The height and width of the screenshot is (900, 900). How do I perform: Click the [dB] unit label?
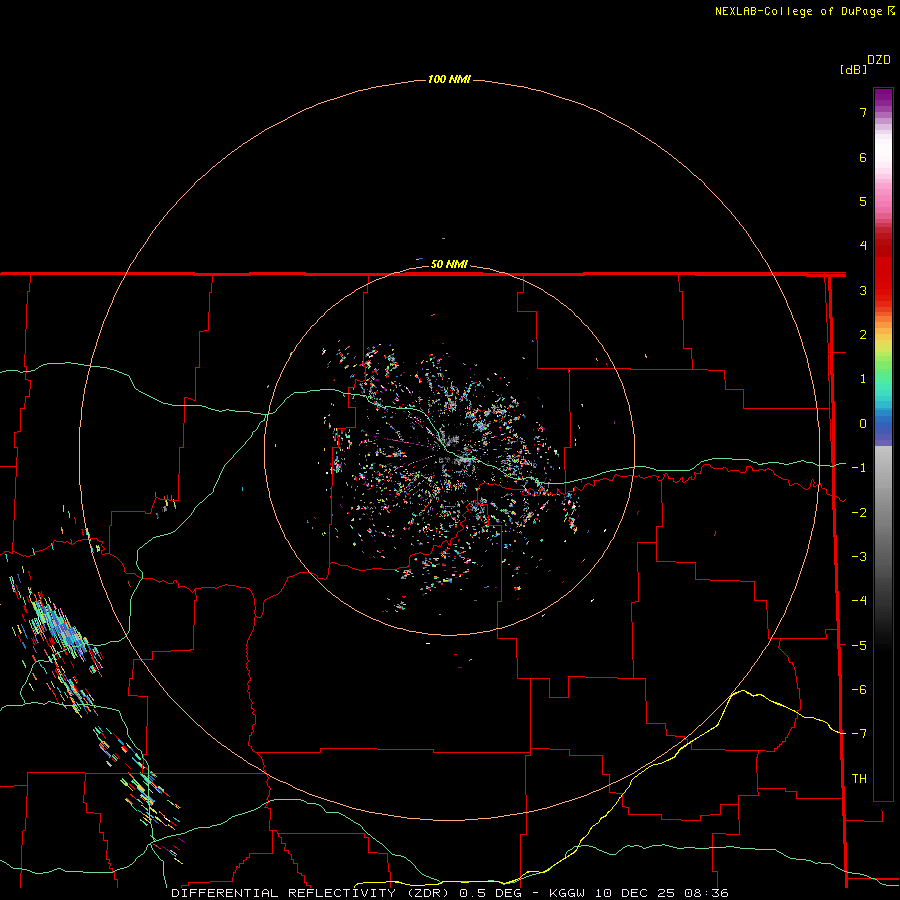[854, 69]
